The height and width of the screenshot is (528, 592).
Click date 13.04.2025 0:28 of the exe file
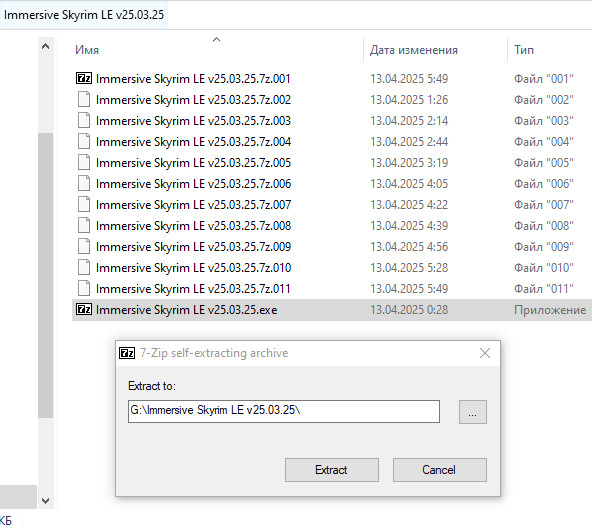[x=409, y=310]
